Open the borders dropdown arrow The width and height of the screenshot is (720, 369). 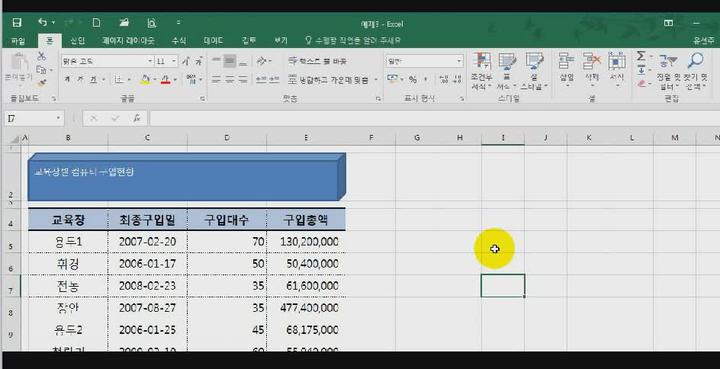(x=128, y=80)
